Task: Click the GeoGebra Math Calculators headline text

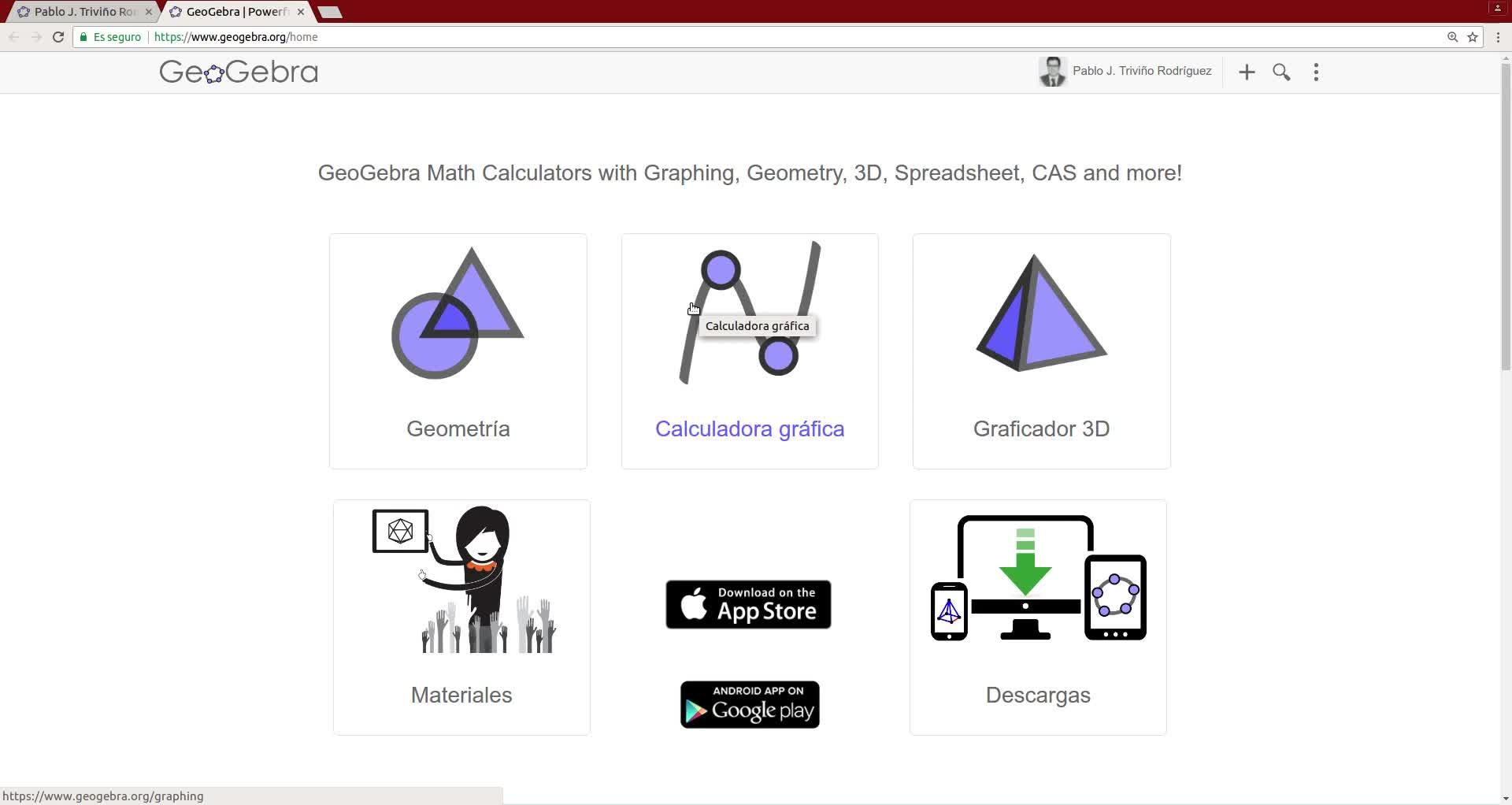Action: click(750, 173)
